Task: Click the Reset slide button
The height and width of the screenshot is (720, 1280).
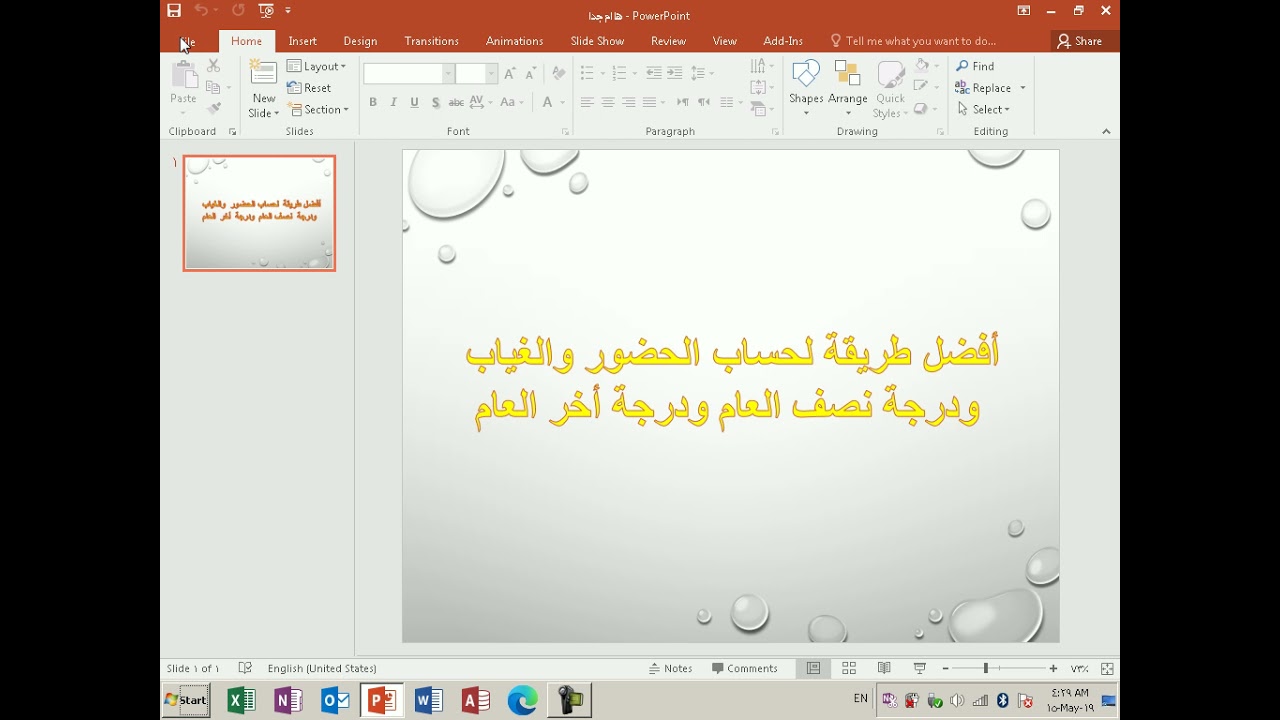Action: tap(309, 88)
